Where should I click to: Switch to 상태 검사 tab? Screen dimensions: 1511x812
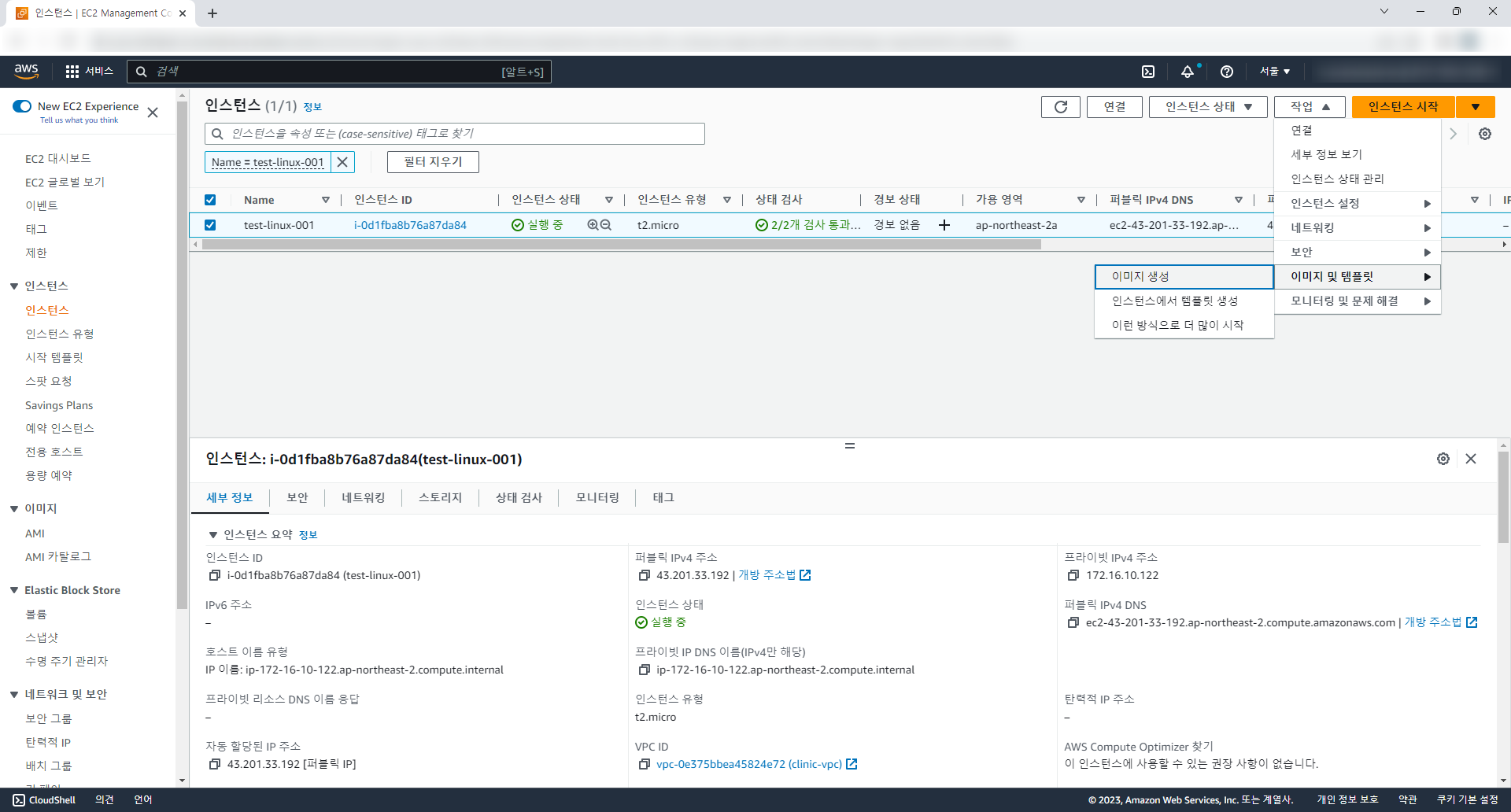(519, 498)
